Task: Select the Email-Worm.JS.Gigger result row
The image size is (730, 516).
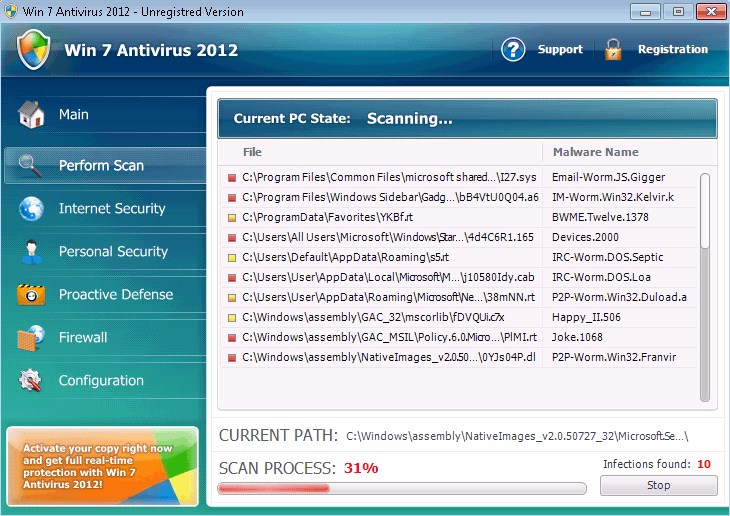Action: 460,177
